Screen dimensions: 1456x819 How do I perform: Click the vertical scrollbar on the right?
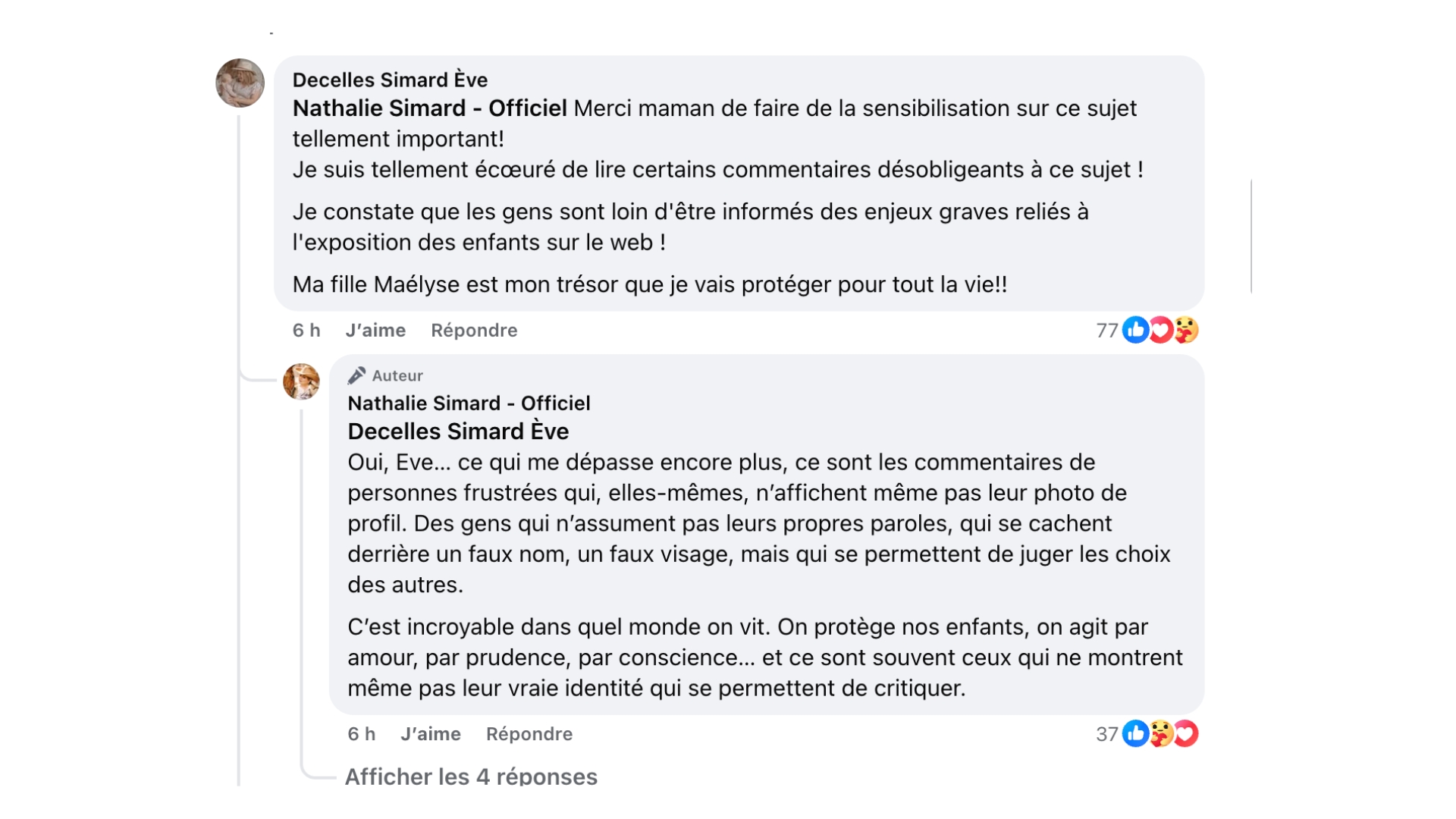[x=1251, y=236]
